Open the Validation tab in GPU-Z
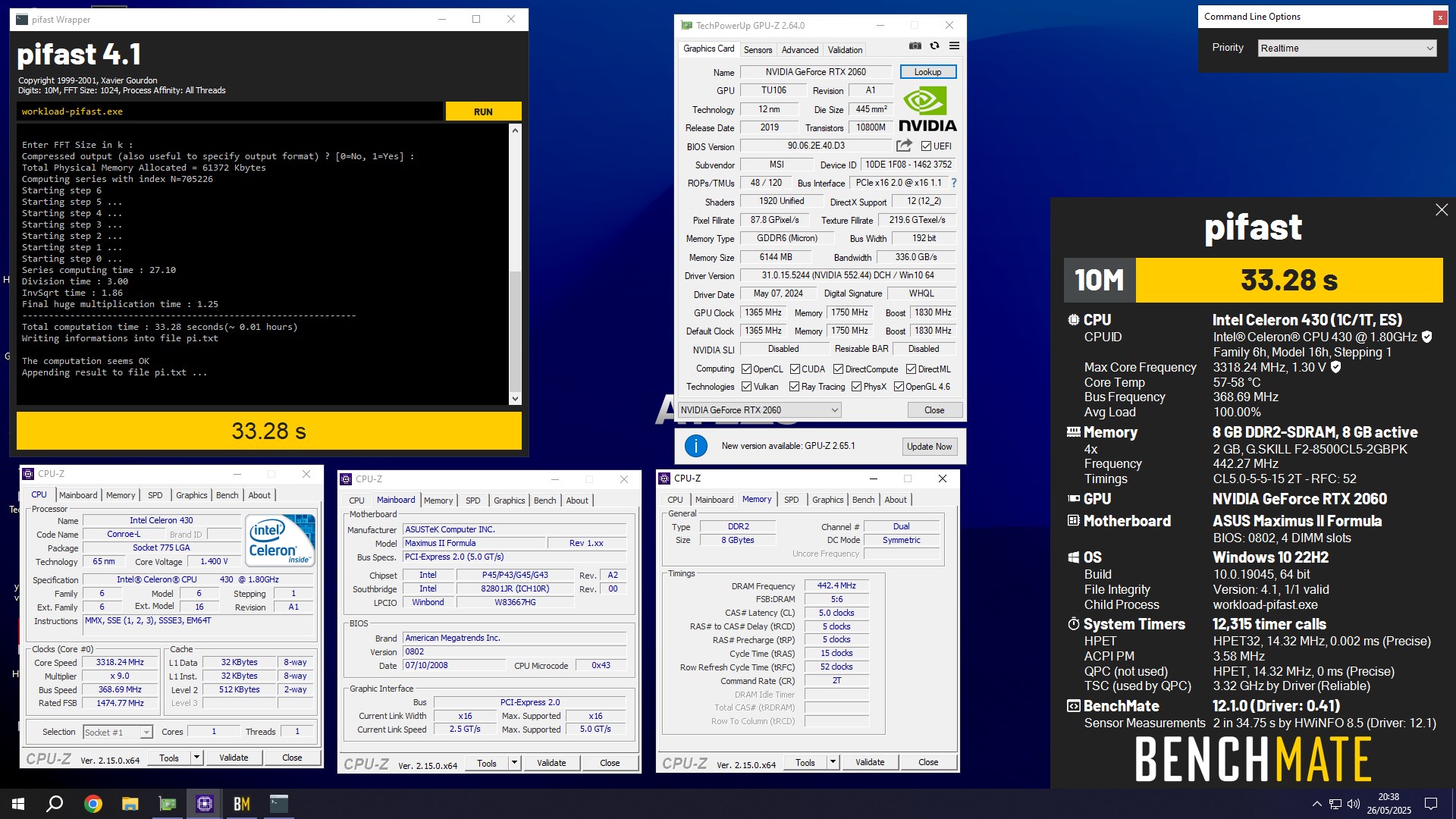 pyautogui.click(x=845, y=50)
